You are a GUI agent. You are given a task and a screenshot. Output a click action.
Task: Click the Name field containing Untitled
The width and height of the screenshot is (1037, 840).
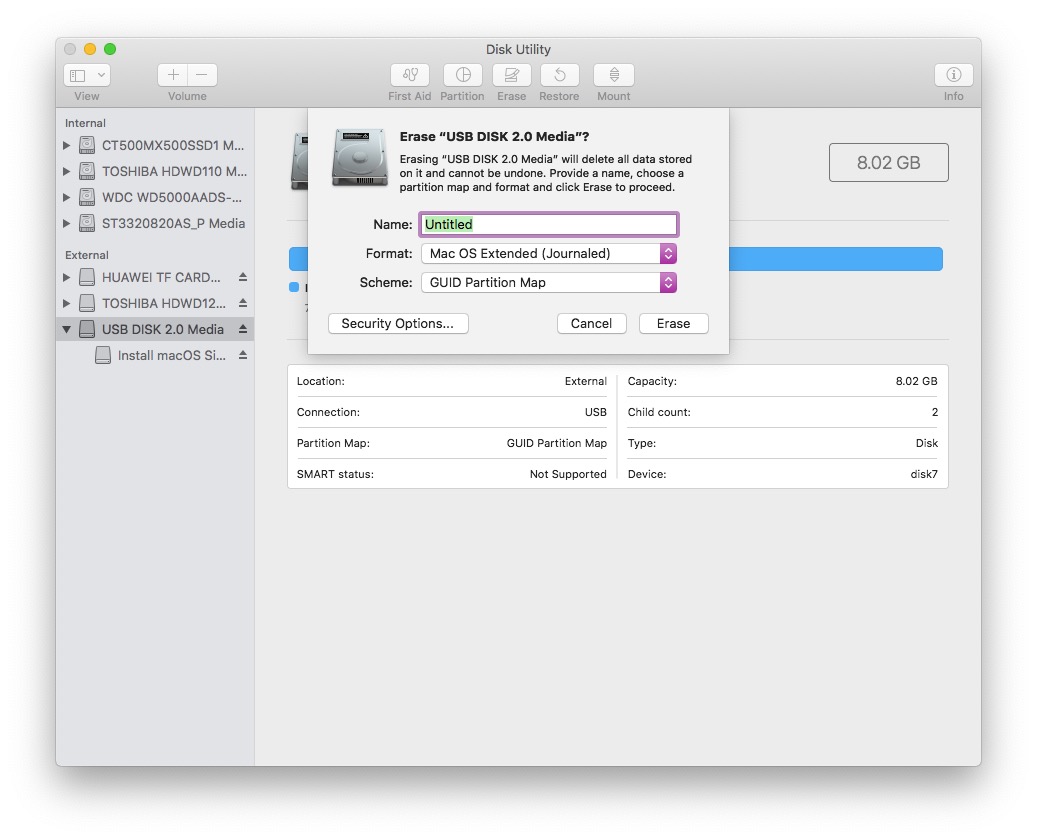coord(549,224)
